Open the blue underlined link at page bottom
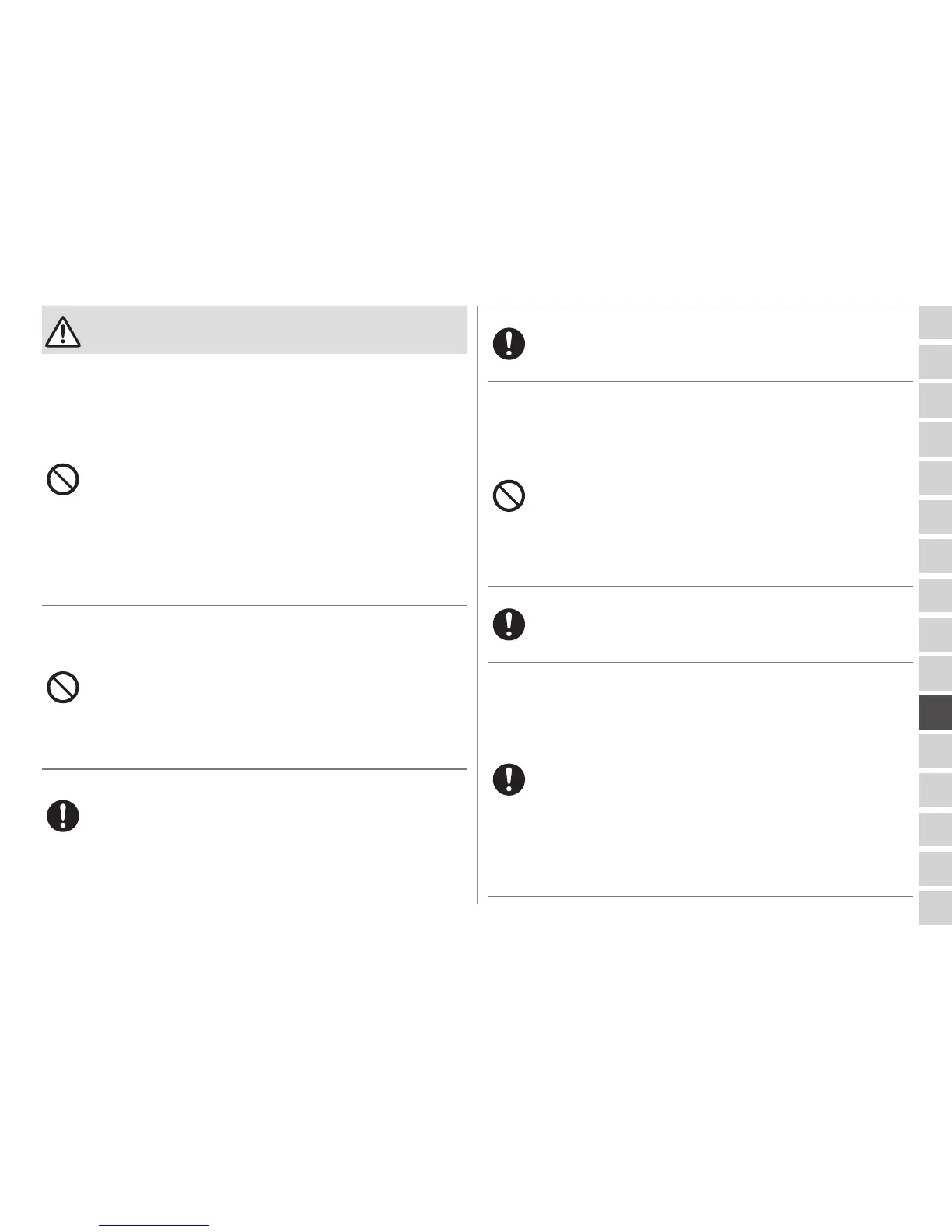 click(x=155, y=1225)
